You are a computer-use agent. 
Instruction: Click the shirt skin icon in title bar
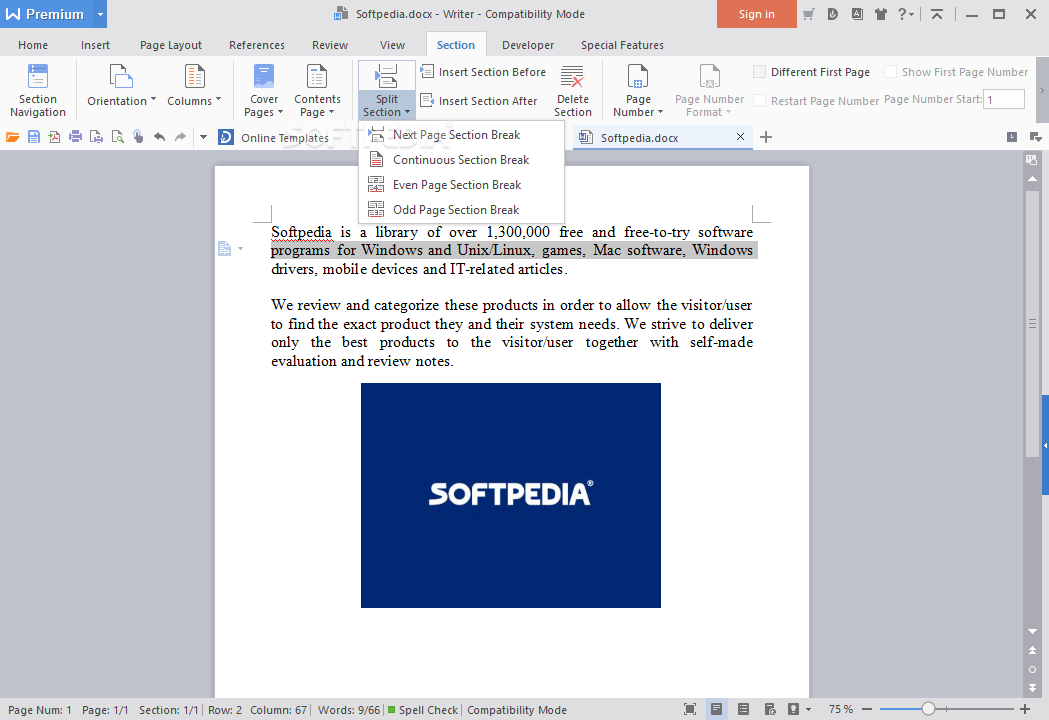point(880,14)
